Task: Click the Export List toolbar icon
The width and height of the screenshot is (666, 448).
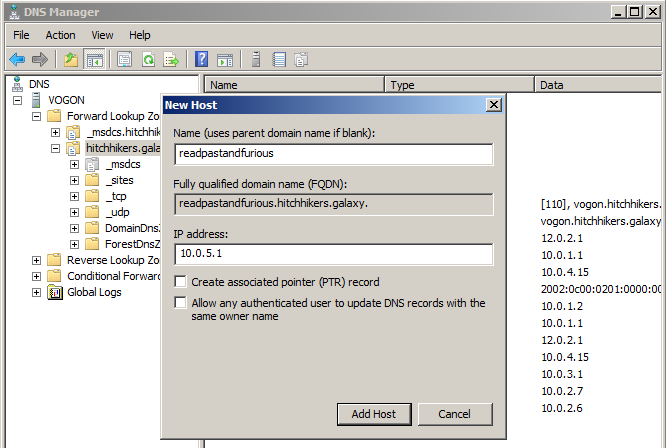Action: 171,60
